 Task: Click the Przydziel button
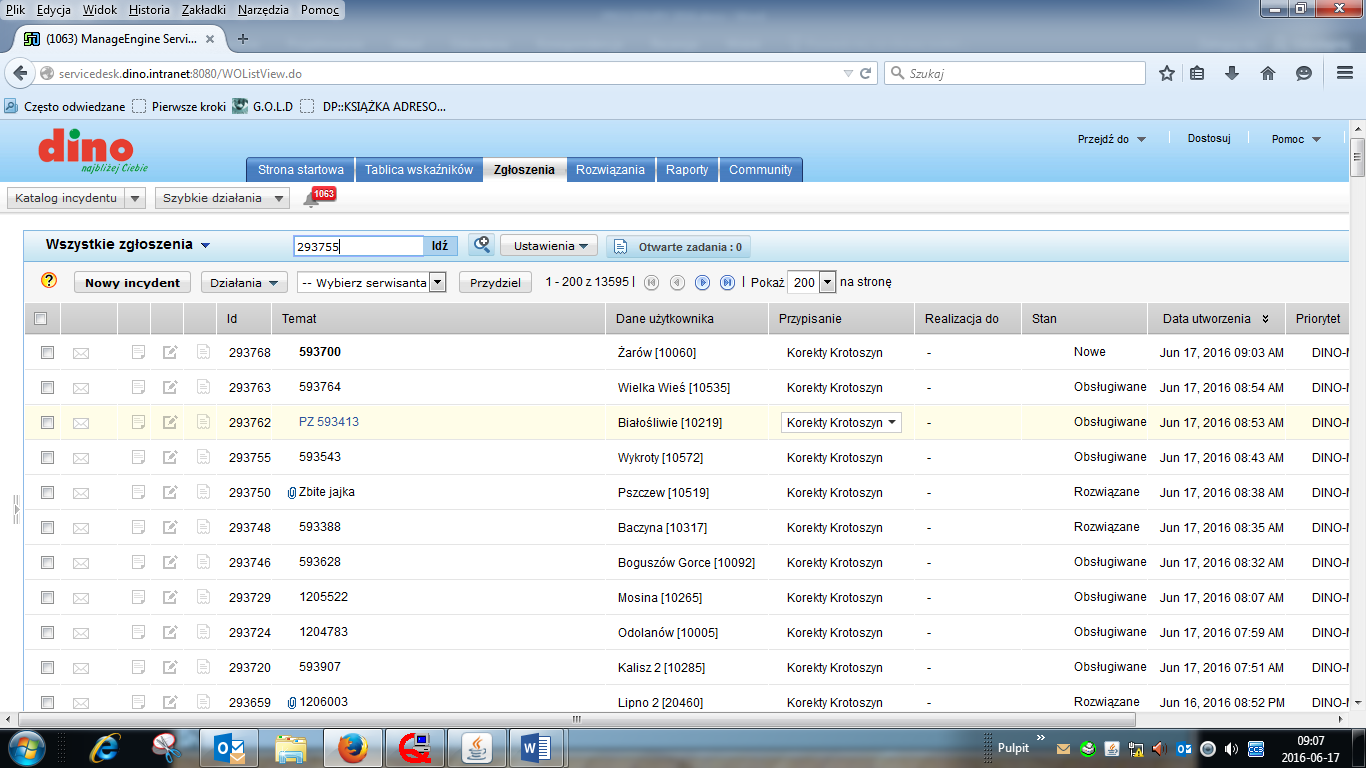click(x=495, y=283)
